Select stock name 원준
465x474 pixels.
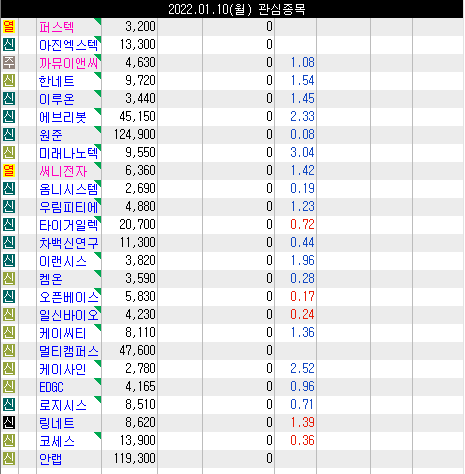point(51,135)
